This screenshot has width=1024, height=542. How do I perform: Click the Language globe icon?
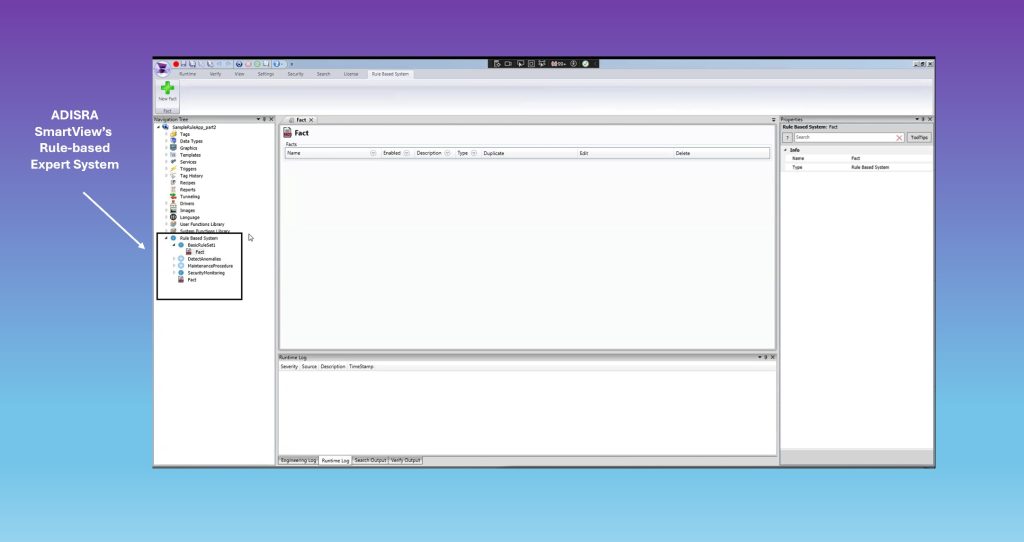174,217
